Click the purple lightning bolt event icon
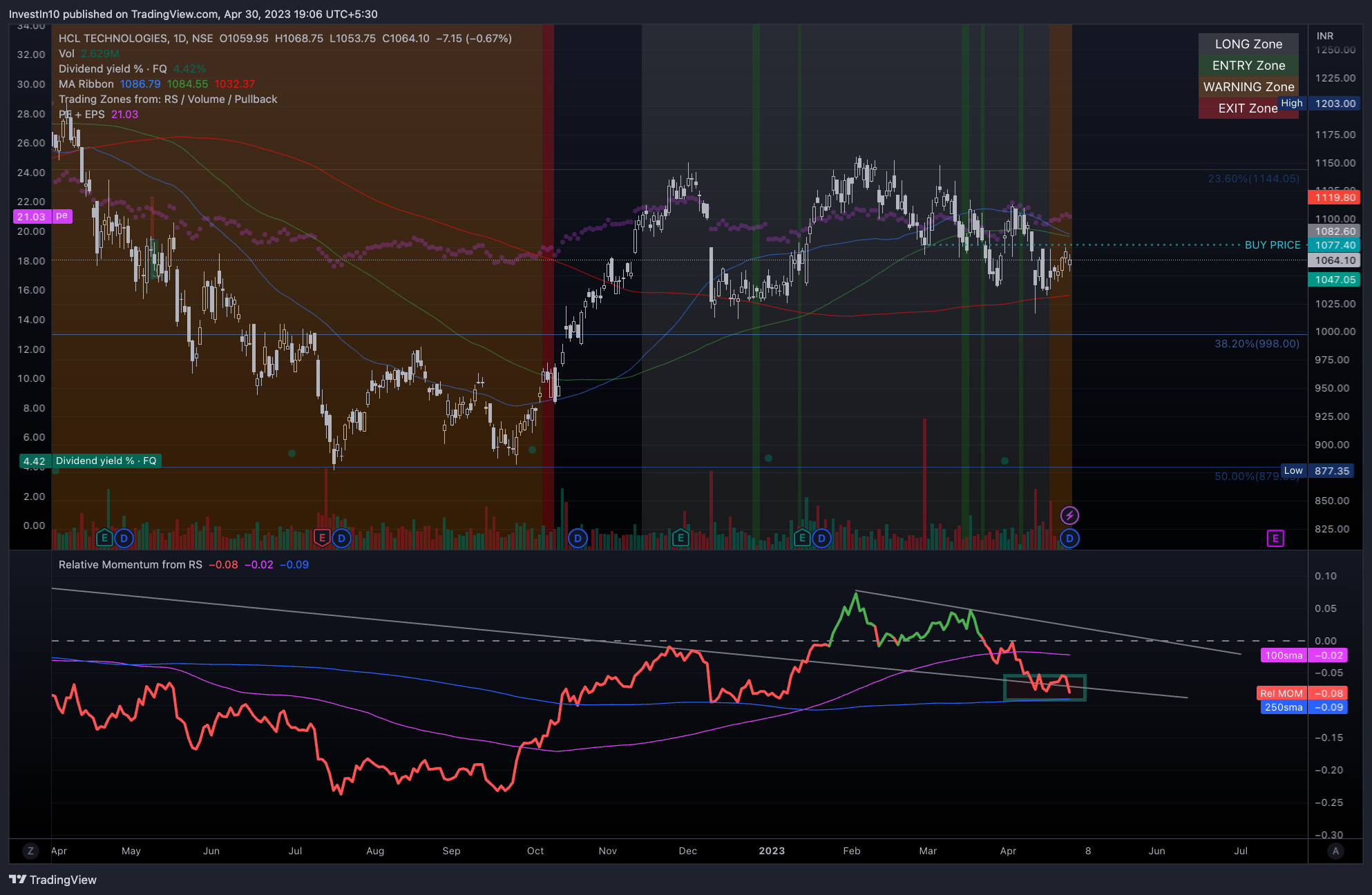The height and width of the screenshot is (895, 1372). tap(1069, 515)
